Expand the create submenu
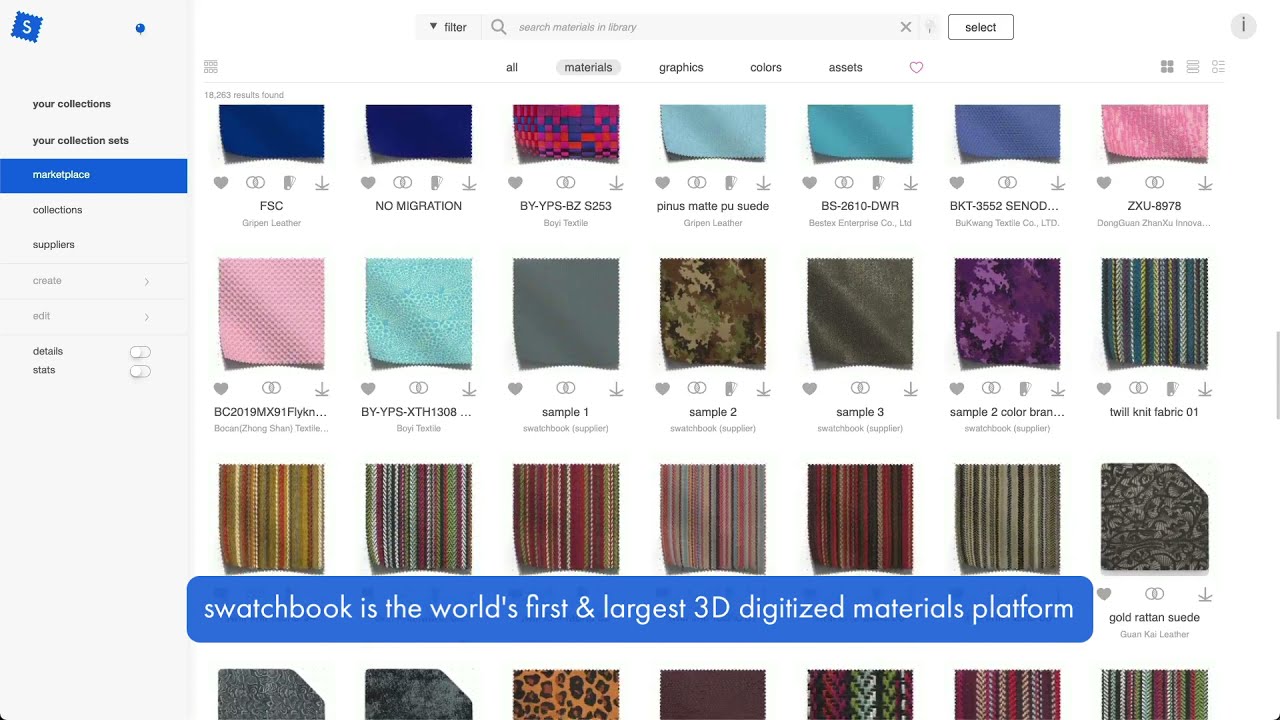The width and height of the screenshot is (1280, 720). point(94,281)
